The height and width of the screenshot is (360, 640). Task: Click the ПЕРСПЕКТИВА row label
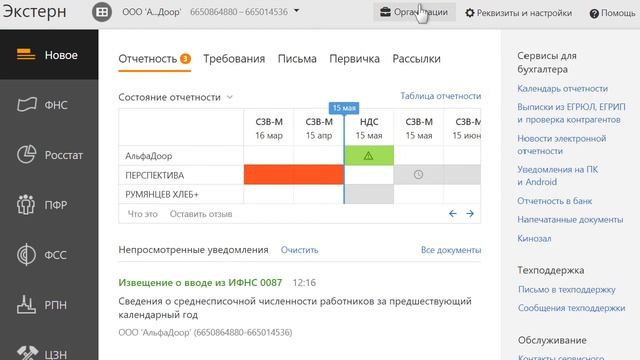coord(155,176)
